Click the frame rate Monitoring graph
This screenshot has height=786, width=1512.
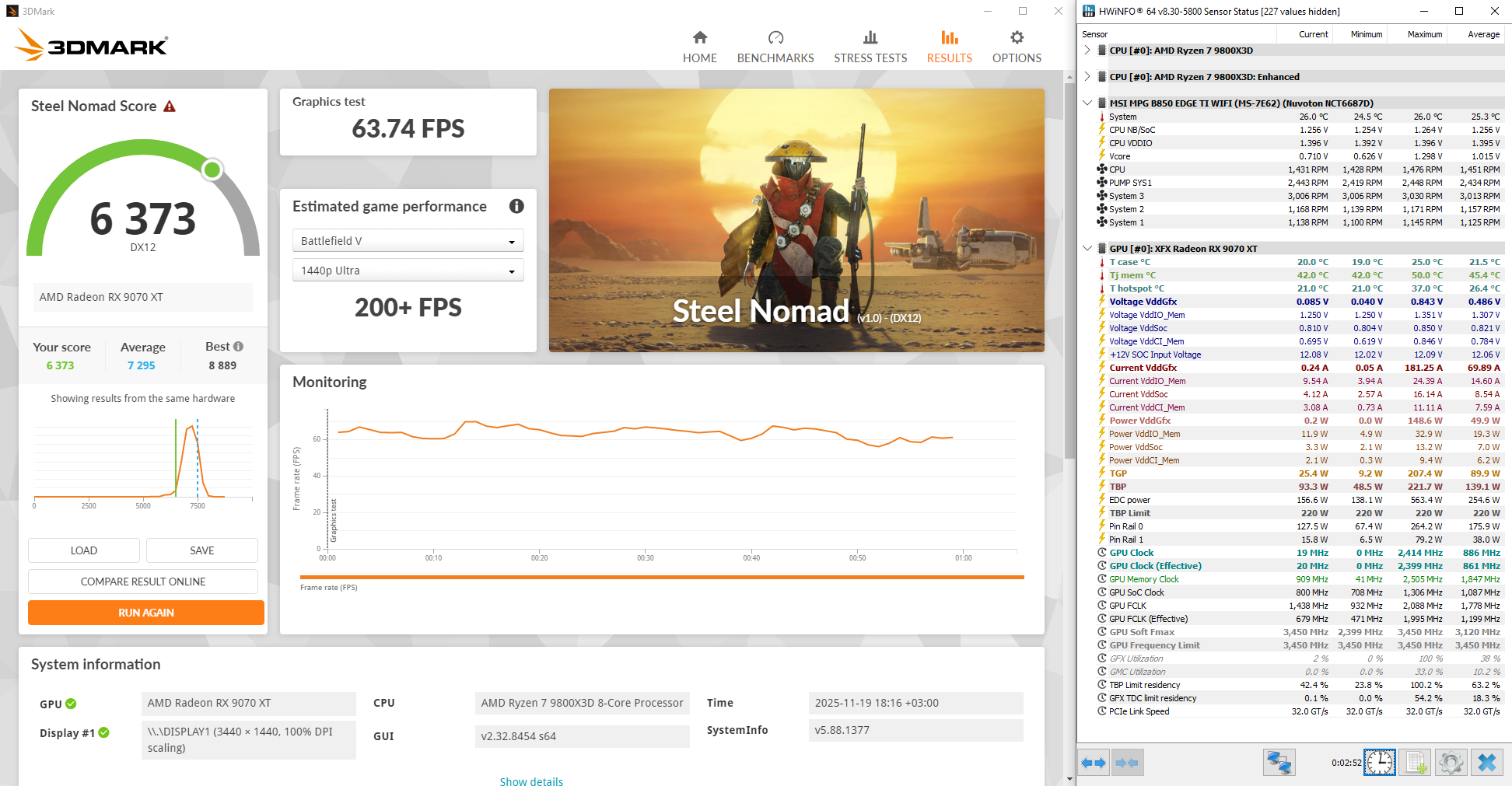tap(662, 484)
